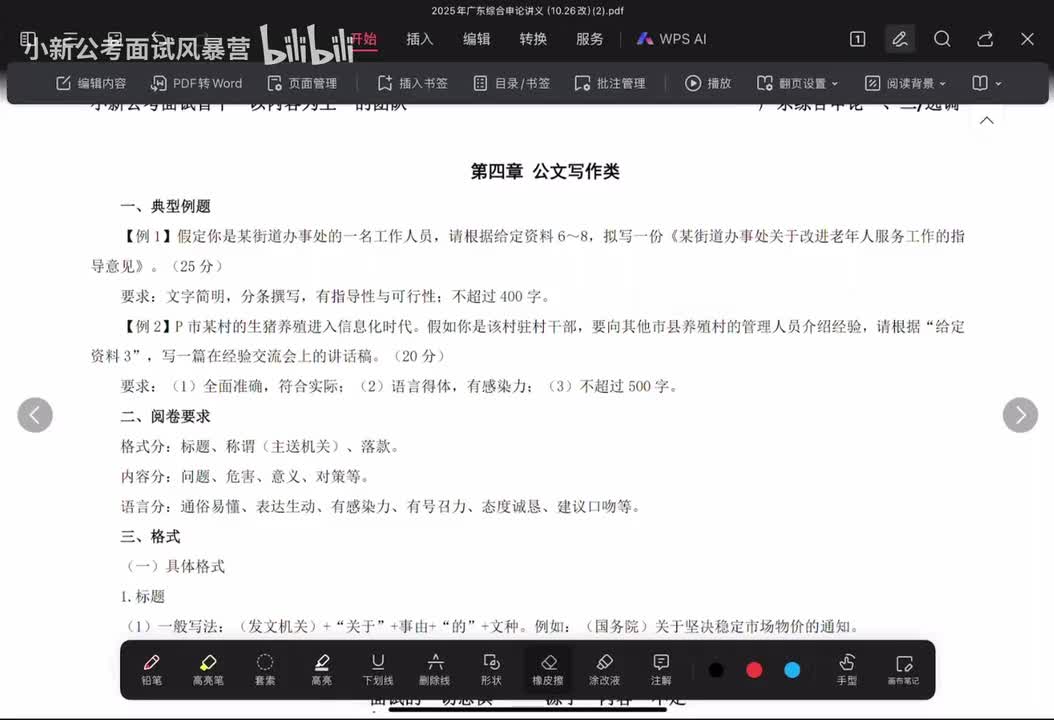Open the page number indicator icon
The image size is (1054, 720).
[x=858, y=39]
